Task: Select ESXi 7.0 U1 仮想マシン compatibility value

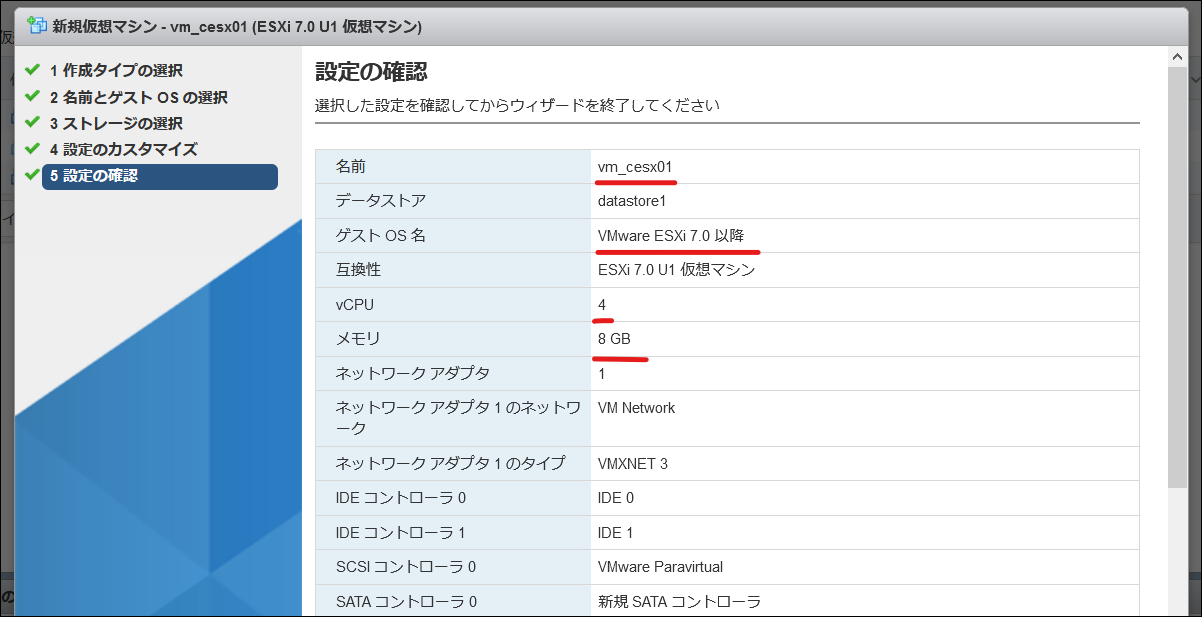Action: click(x=676, y=270)
